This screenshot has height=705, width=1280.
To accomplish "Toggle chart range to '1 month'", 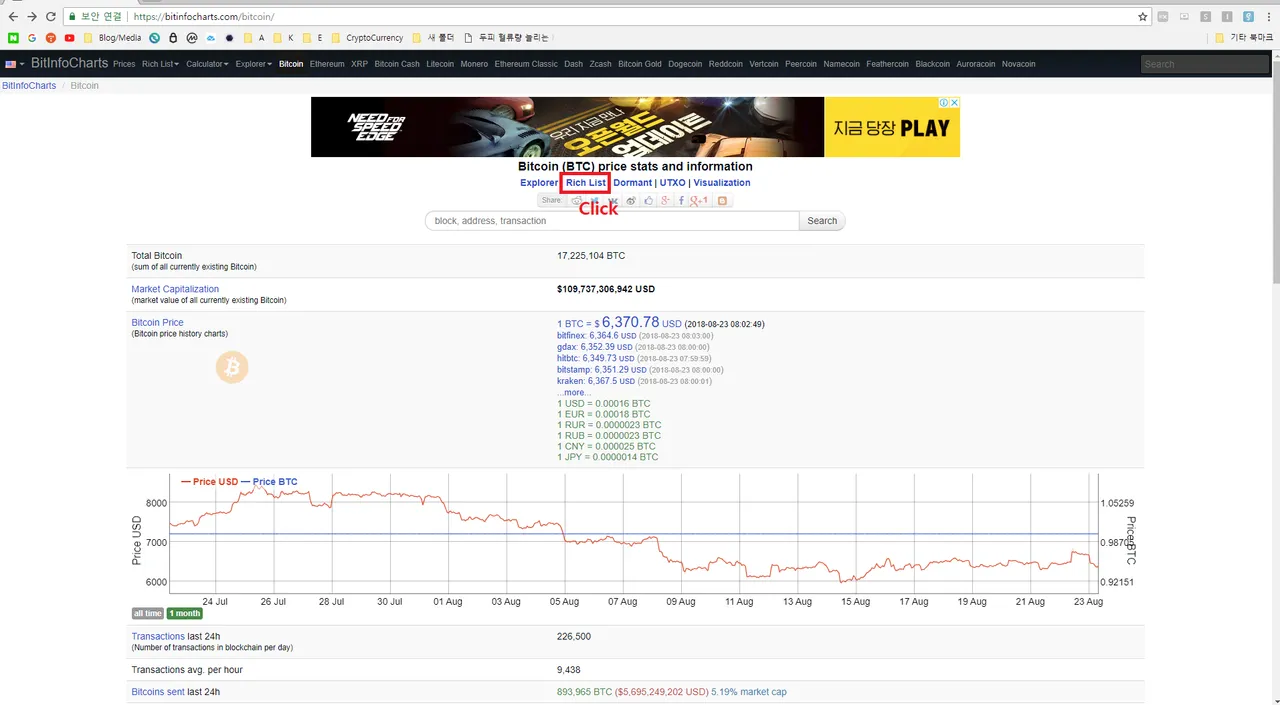I will pos(184,613).
